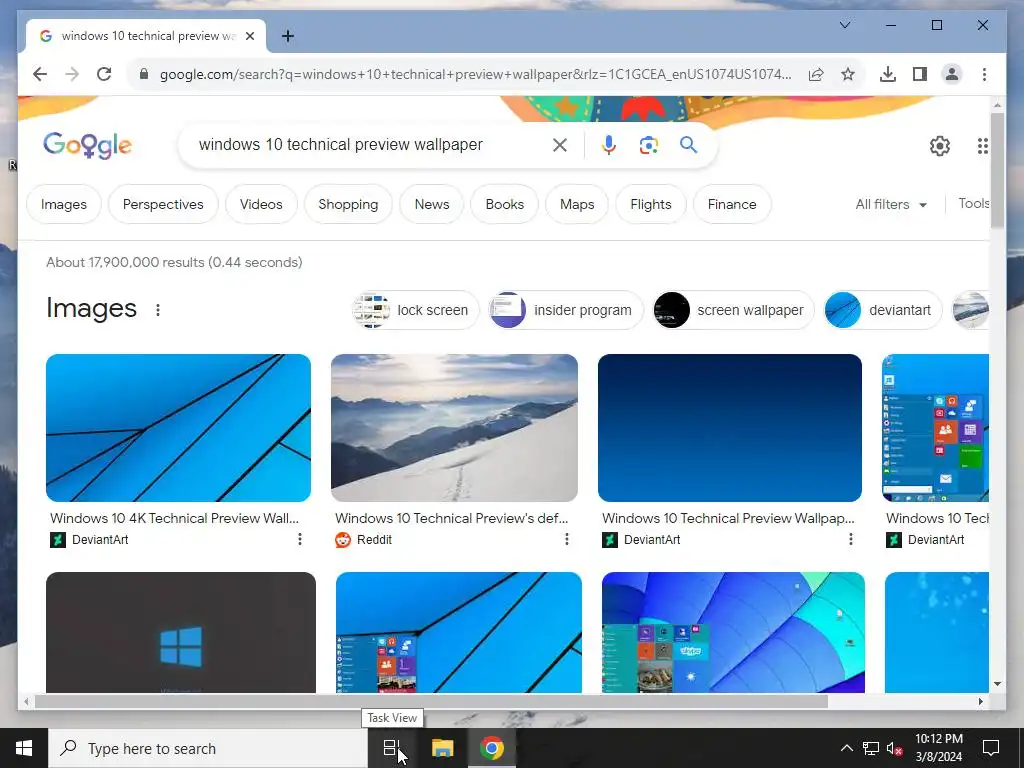Refine images by lock screen
1024x768 pixels.
click(x=415, y=310)
